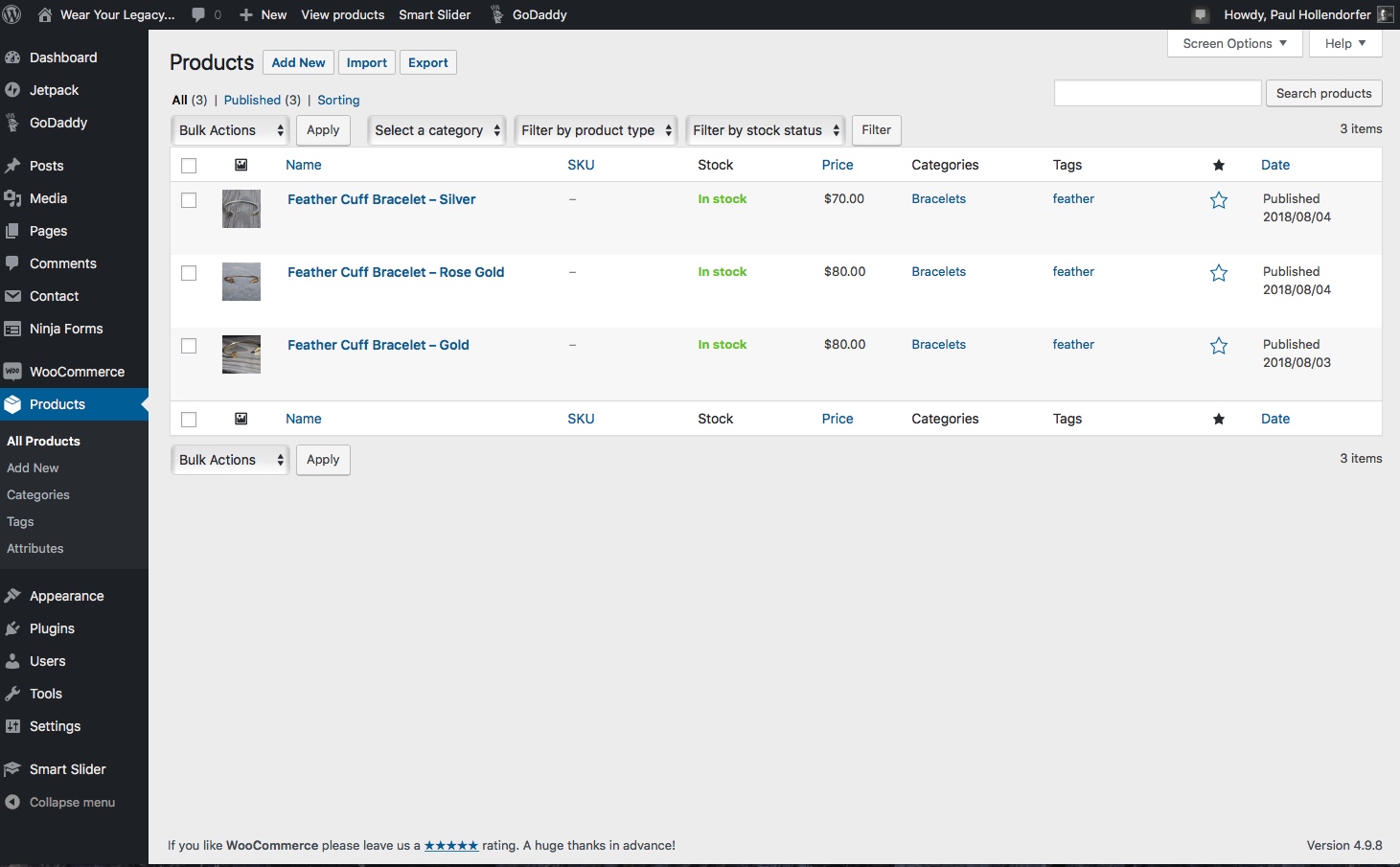1400x867 pixels.
Task: Click the image column header icon at top
Action: point(241,165)
